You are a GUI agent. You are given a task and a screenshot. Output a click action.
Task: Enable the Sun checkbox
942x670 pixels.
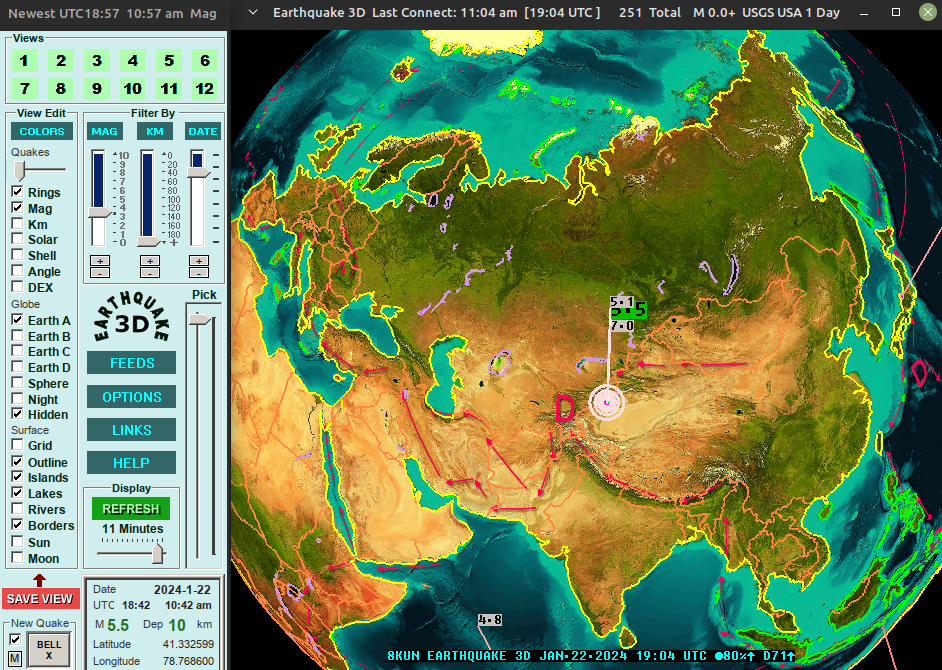point(17,541)
